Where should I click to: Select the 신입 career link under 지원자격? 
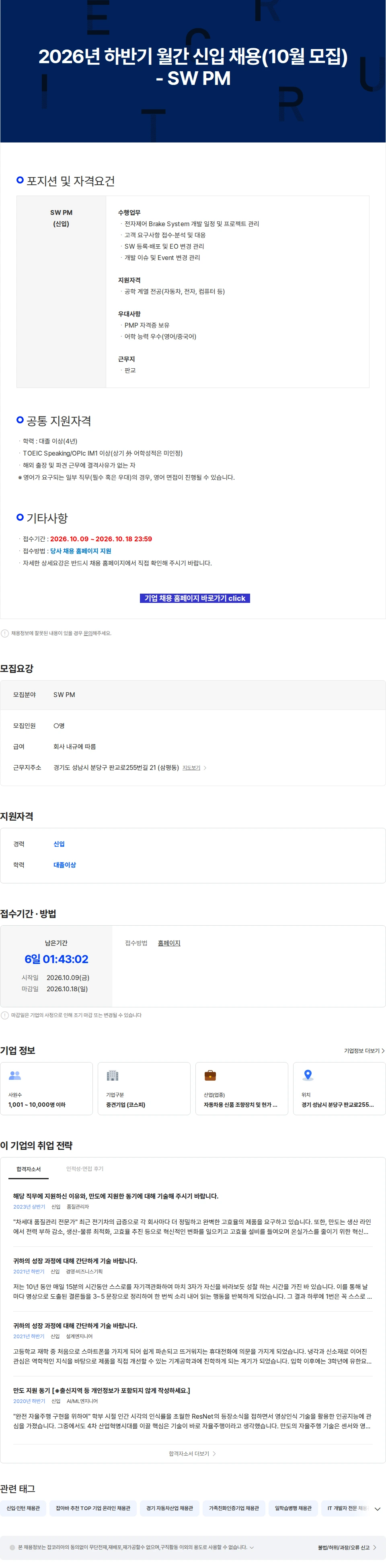(59, 844)
